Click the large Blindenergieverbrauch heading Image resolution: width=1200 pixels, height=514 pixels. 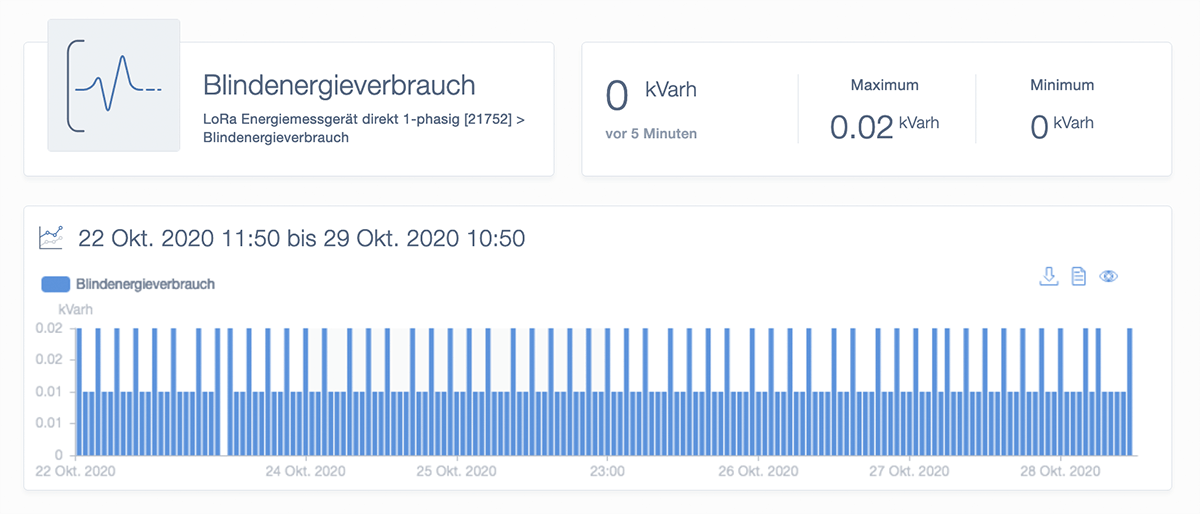339,85
